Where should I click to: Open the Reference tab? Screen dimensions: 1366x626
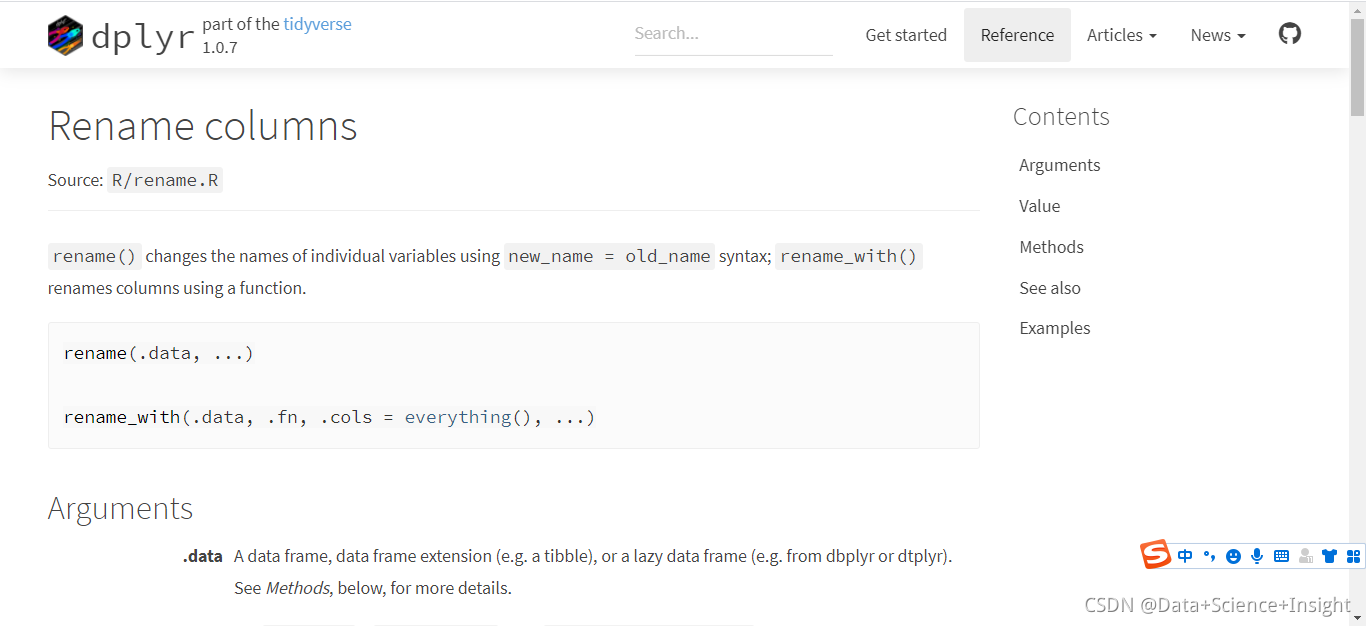[x=1017, y=35]
